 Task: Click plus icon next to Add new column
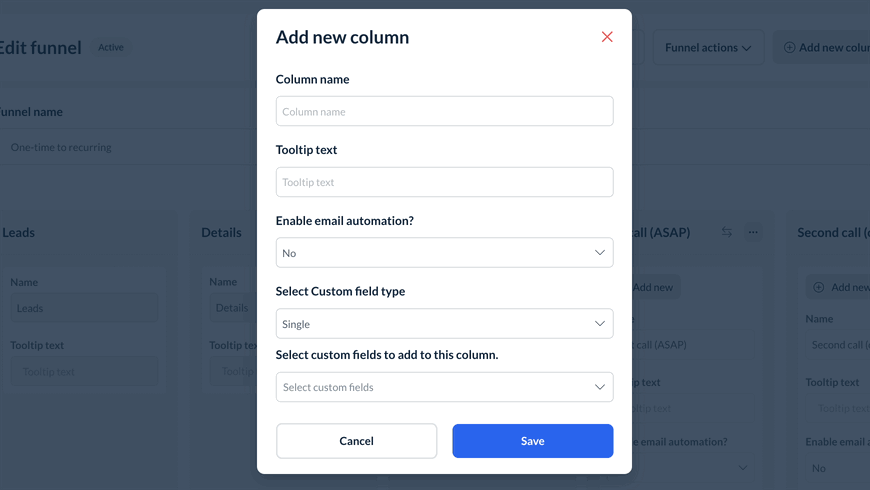(x=789, y=47)
